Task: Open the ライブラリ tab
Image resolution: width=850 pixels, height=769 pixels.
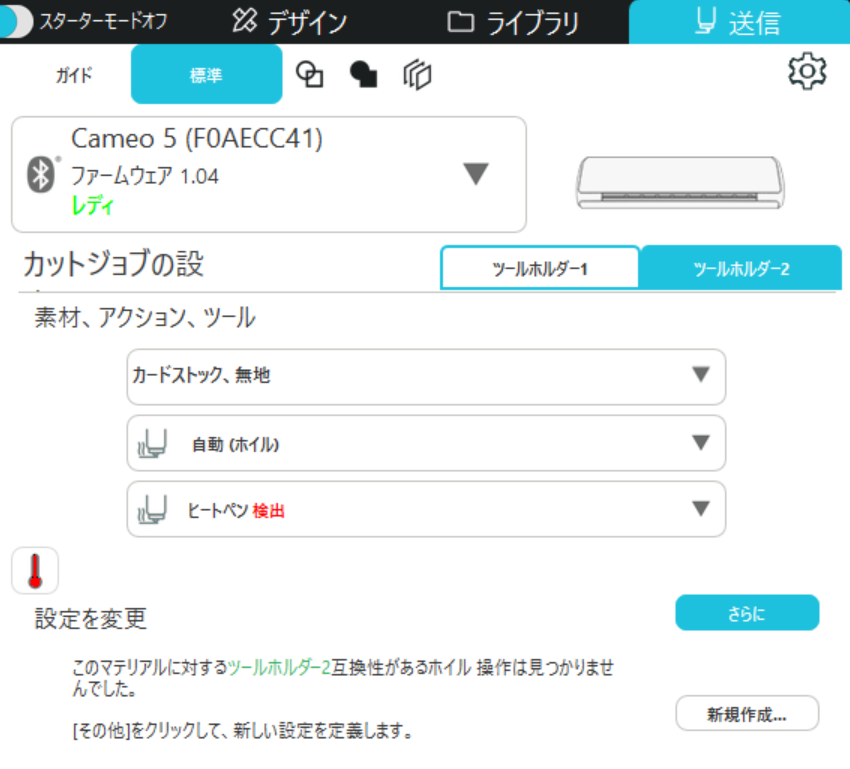Action: pos(513,22)
